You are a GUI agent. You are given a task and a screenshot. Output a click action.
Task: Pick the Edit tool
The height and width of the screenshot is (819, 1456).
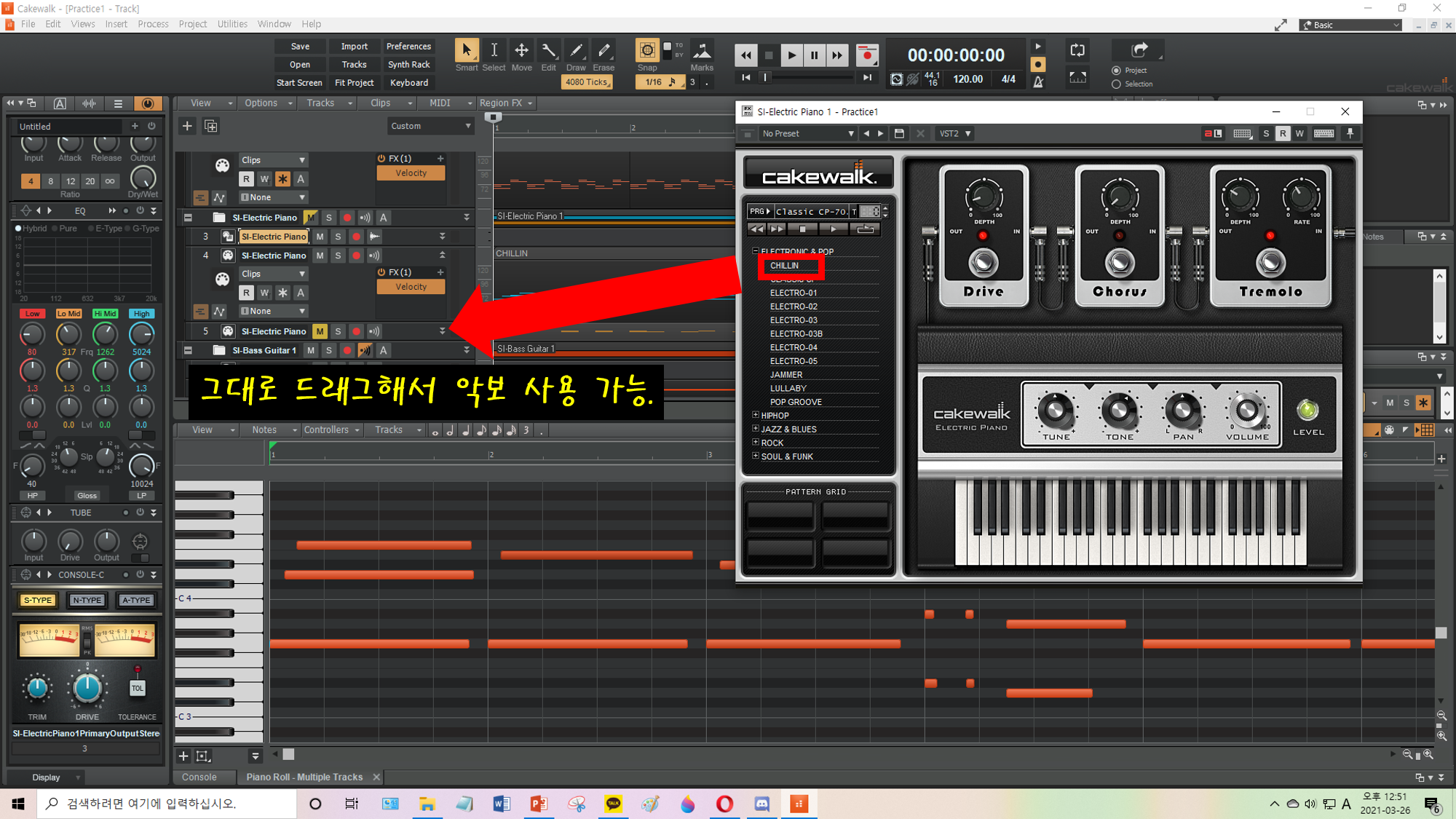[x=548, y=51]
